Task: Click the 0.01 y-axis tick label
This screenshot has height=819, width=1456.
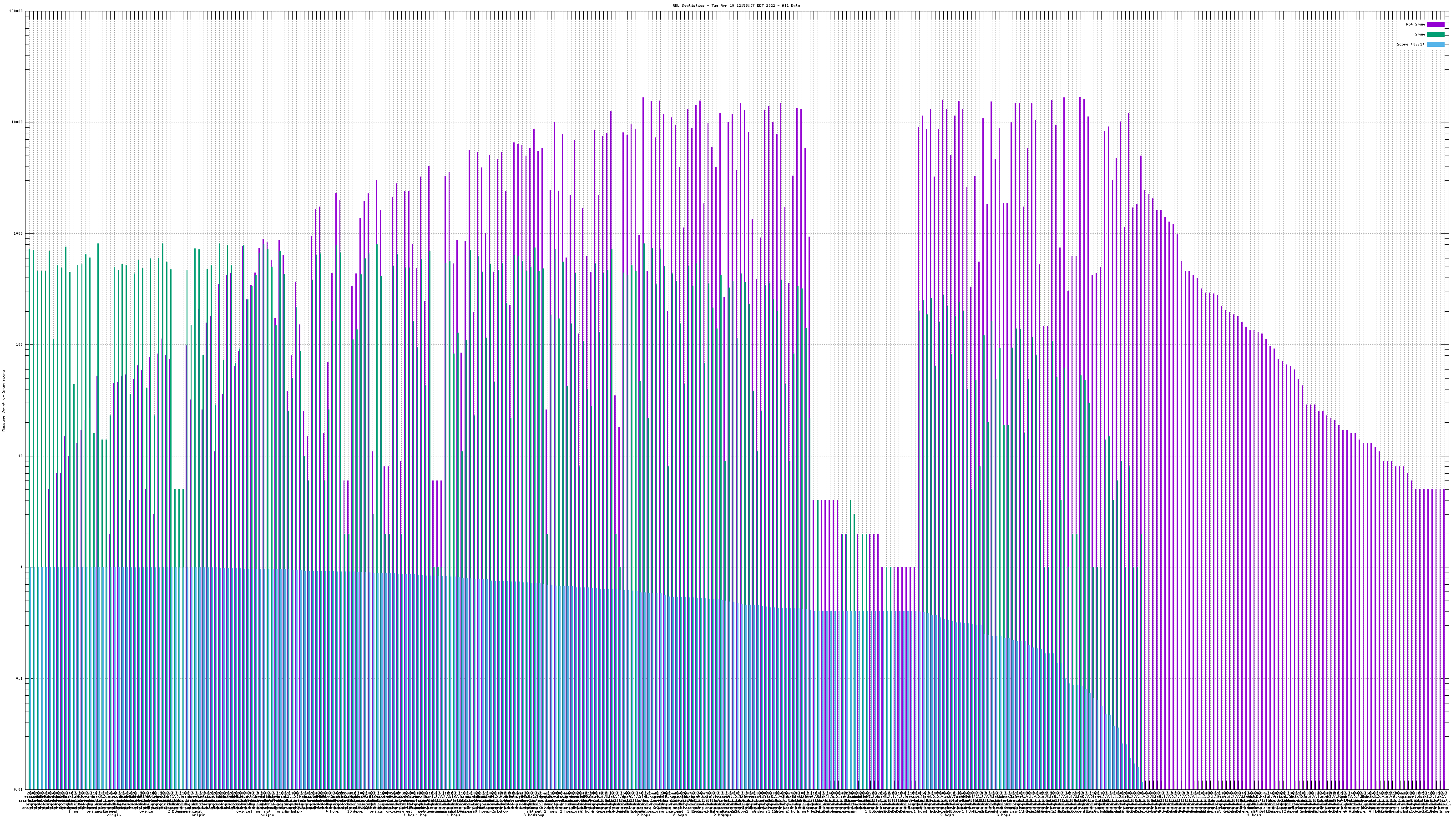Action: [19, 789]
